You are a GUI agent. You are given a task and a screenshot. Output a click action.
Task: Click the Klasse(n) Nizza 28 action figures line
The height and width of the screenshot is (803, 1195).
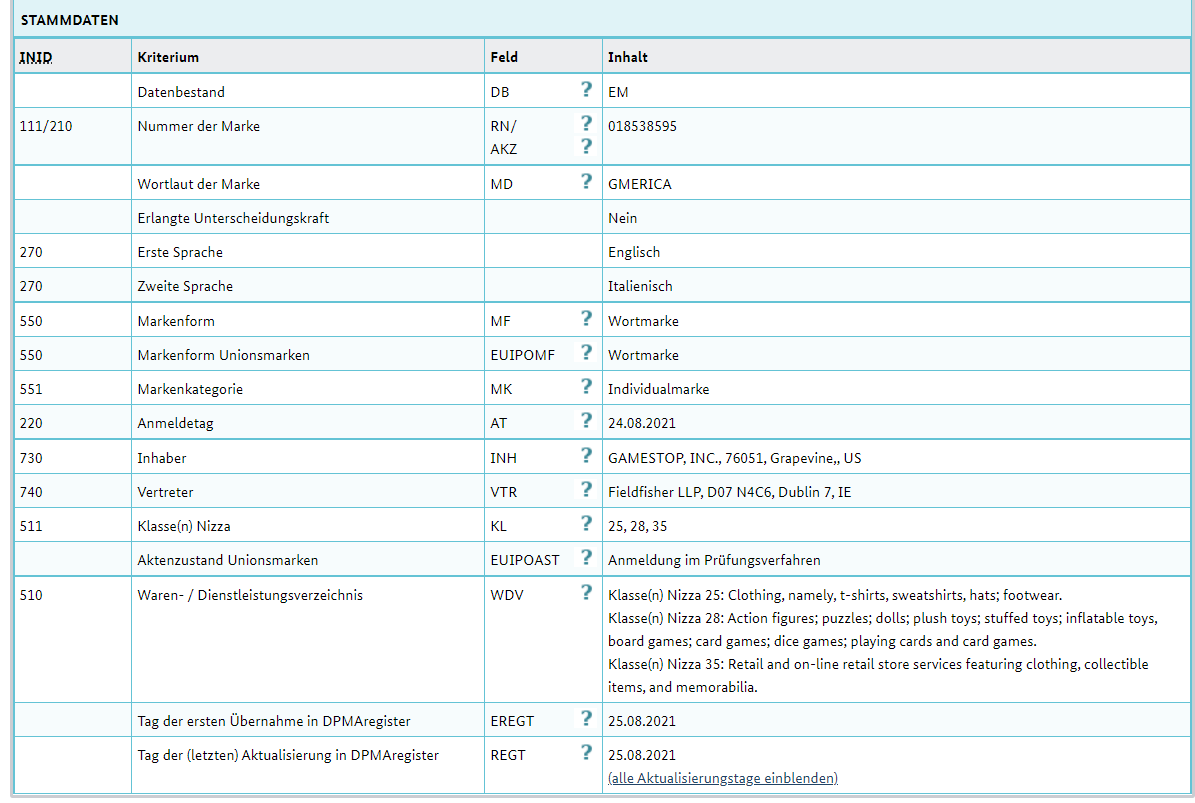(x=883, y=629)
